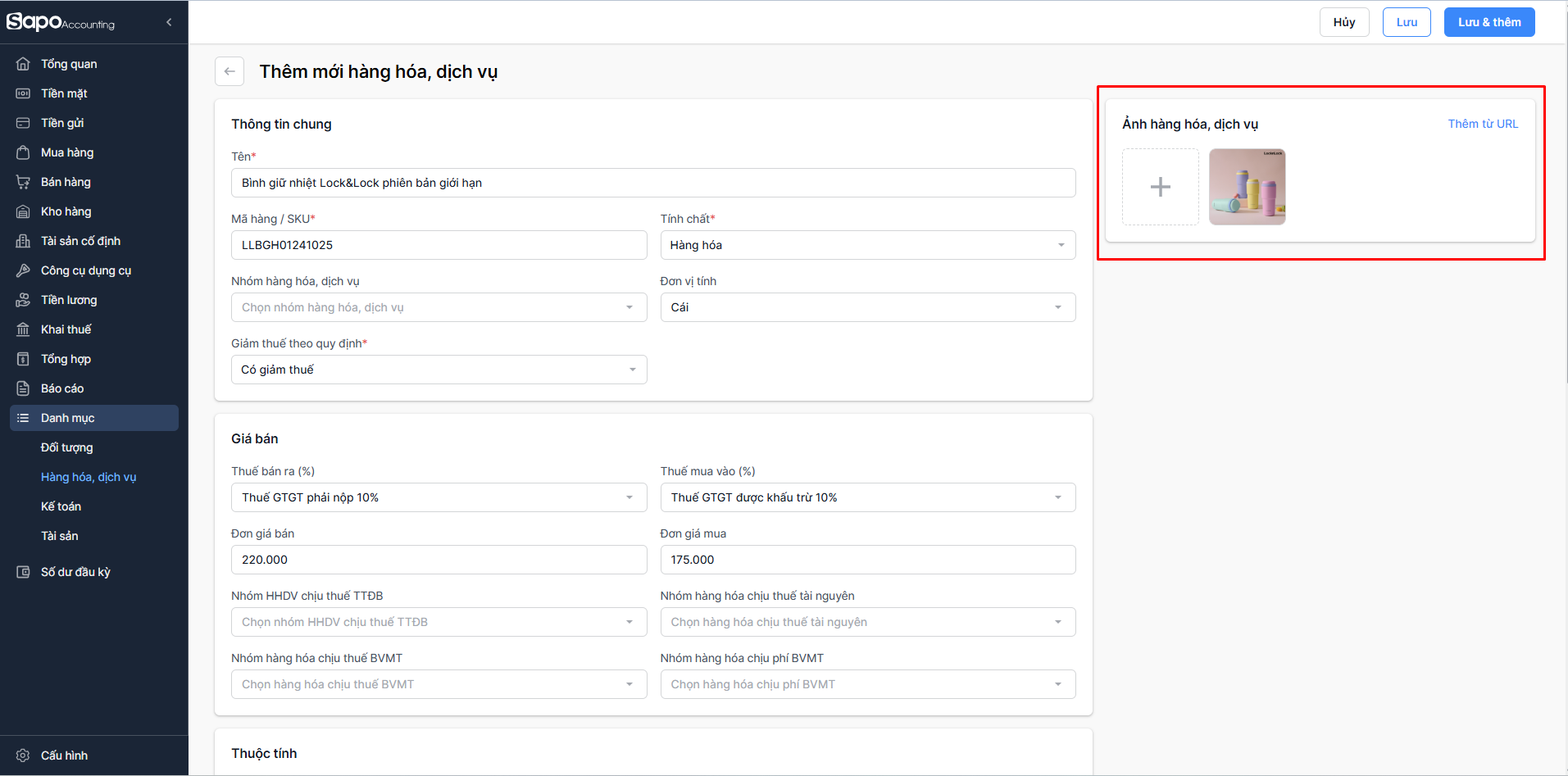Collapse the sidebar with the chevron arrow
Screen dimensions: 1568x776
click(169, 22)
